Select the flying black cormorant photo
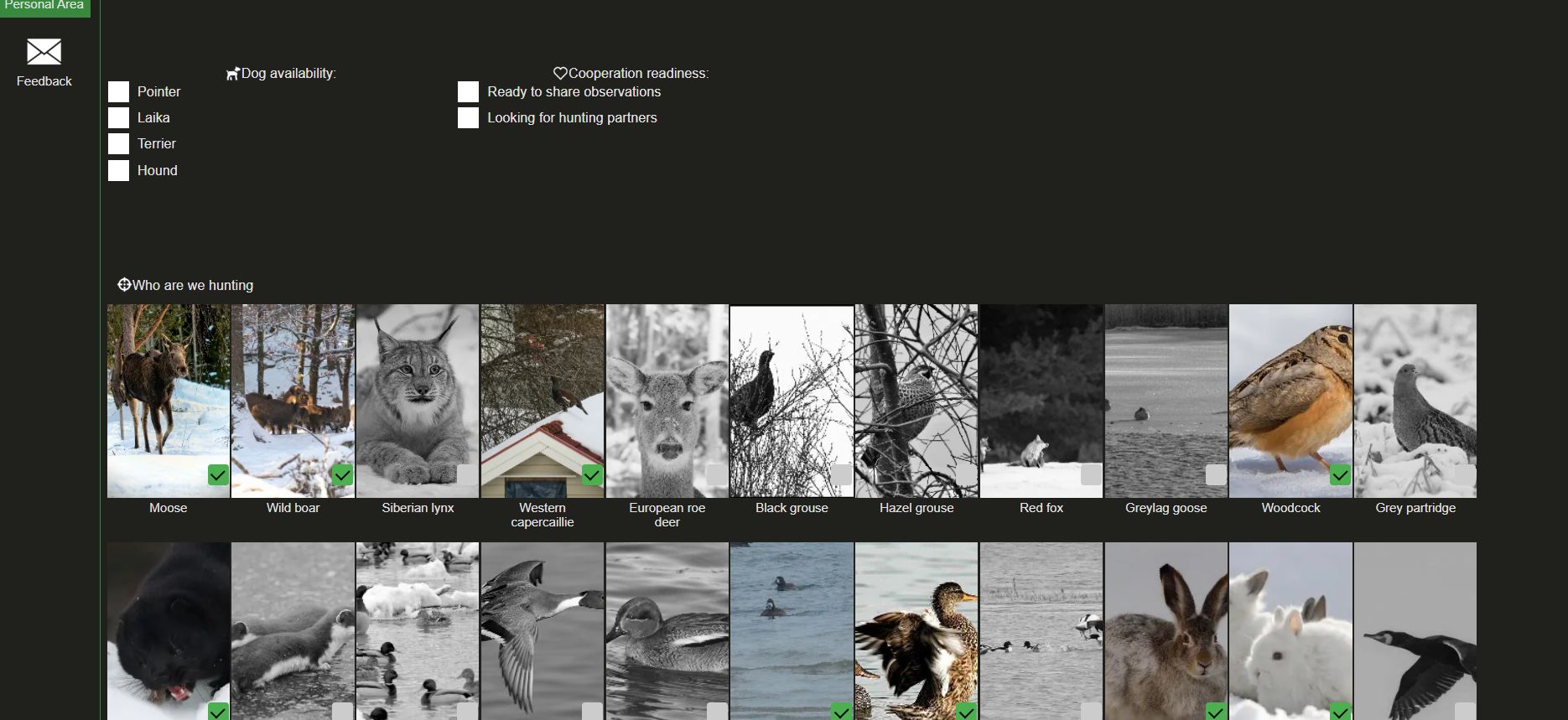The height and width of the screenshot is (720, 1568). coord(1415,631)
